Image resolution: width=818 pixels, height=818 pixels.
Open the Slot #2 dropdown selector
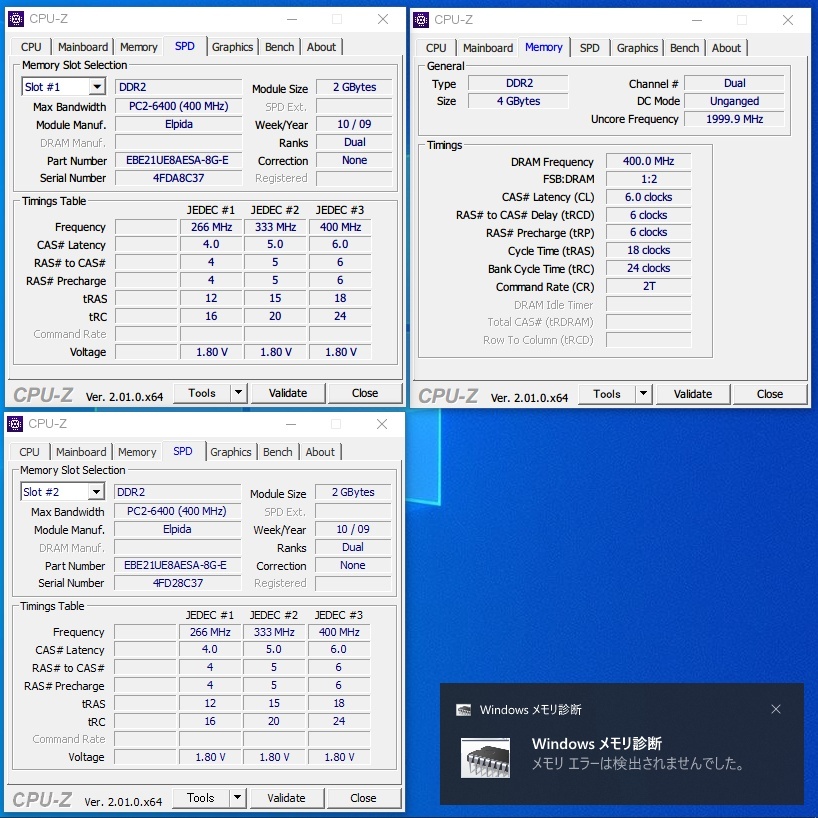(96, 491)
